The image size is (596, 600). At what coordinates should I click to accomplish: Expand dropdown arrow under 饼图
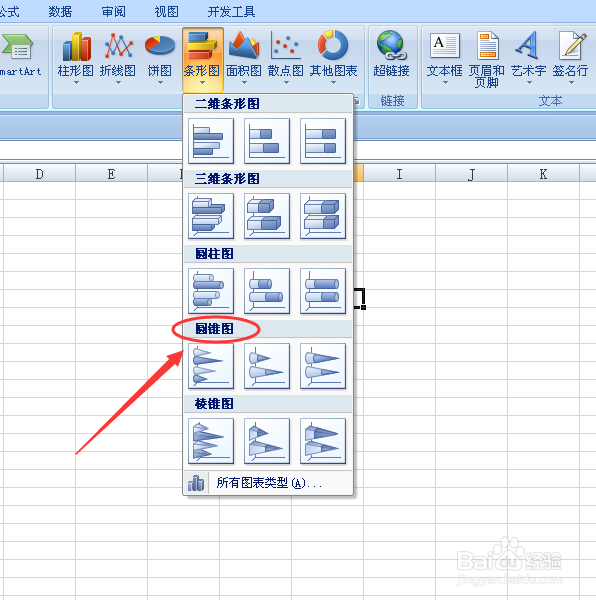160,82
